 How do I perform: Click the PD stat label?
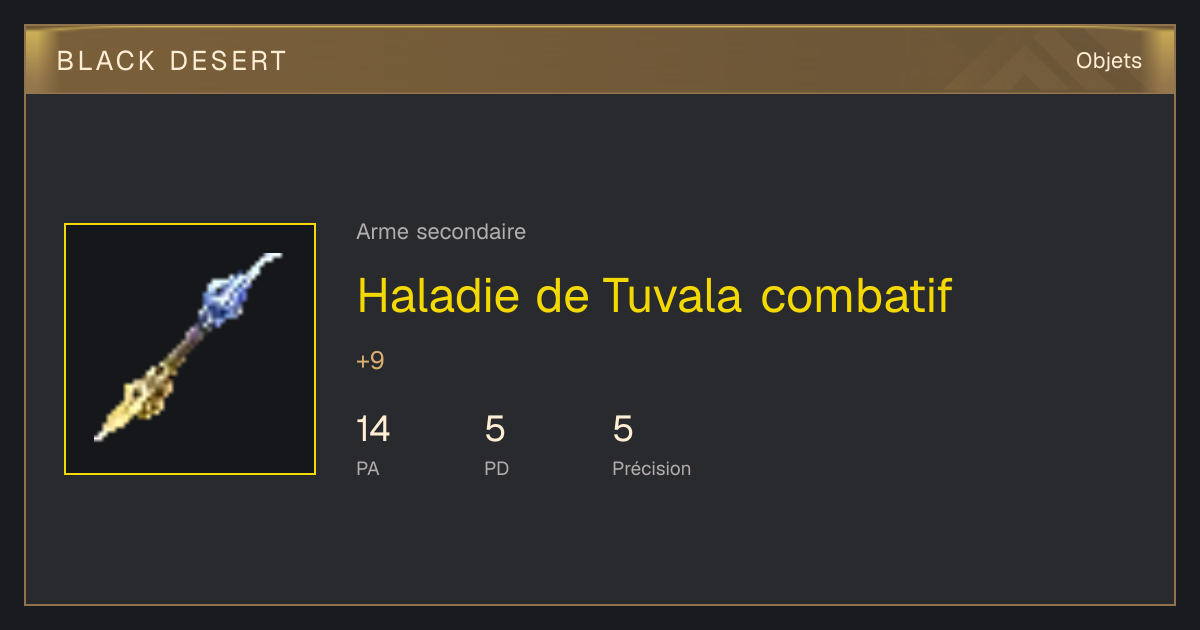(496, 468)
